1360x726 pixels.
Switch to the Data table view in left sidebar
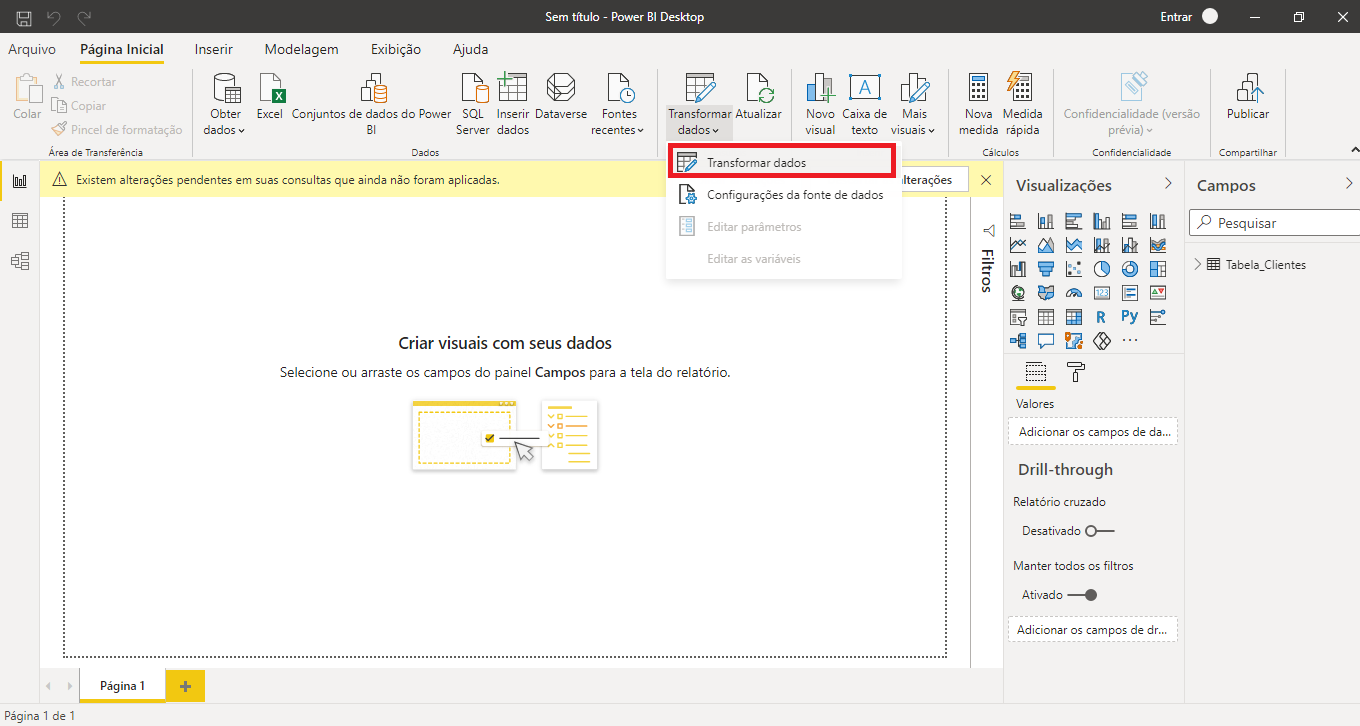click(x=19, y=221)
